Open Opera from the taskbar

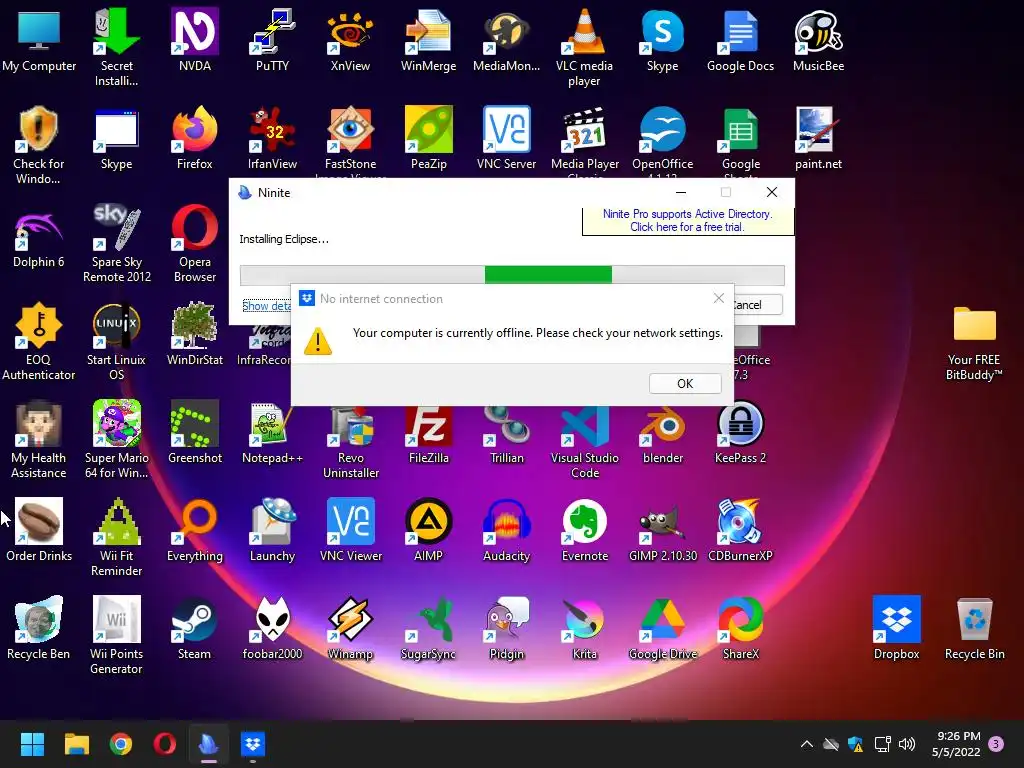[x=165, y=744]
